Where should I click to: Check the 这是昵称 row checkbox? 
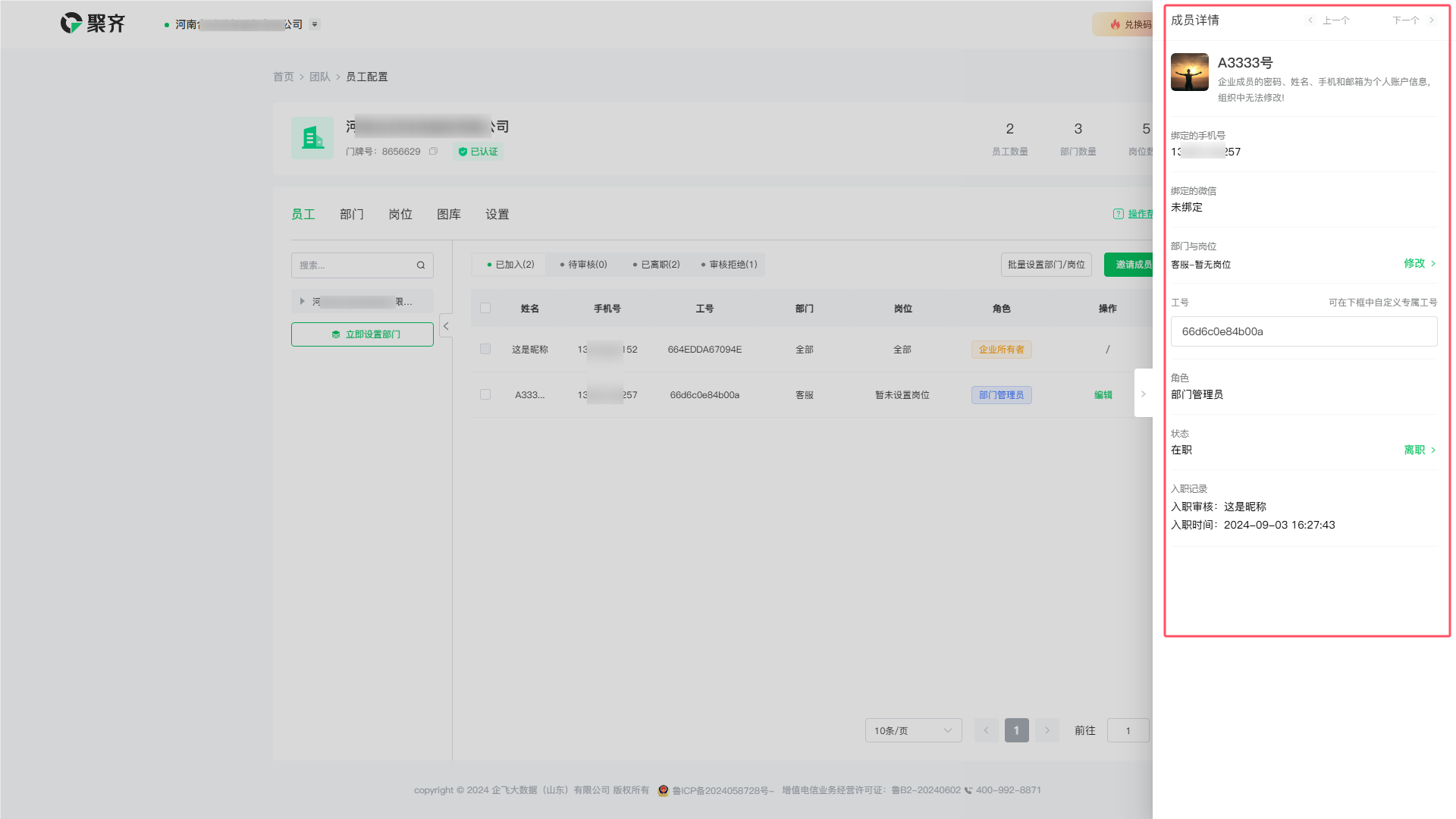(x=485, y=349)
